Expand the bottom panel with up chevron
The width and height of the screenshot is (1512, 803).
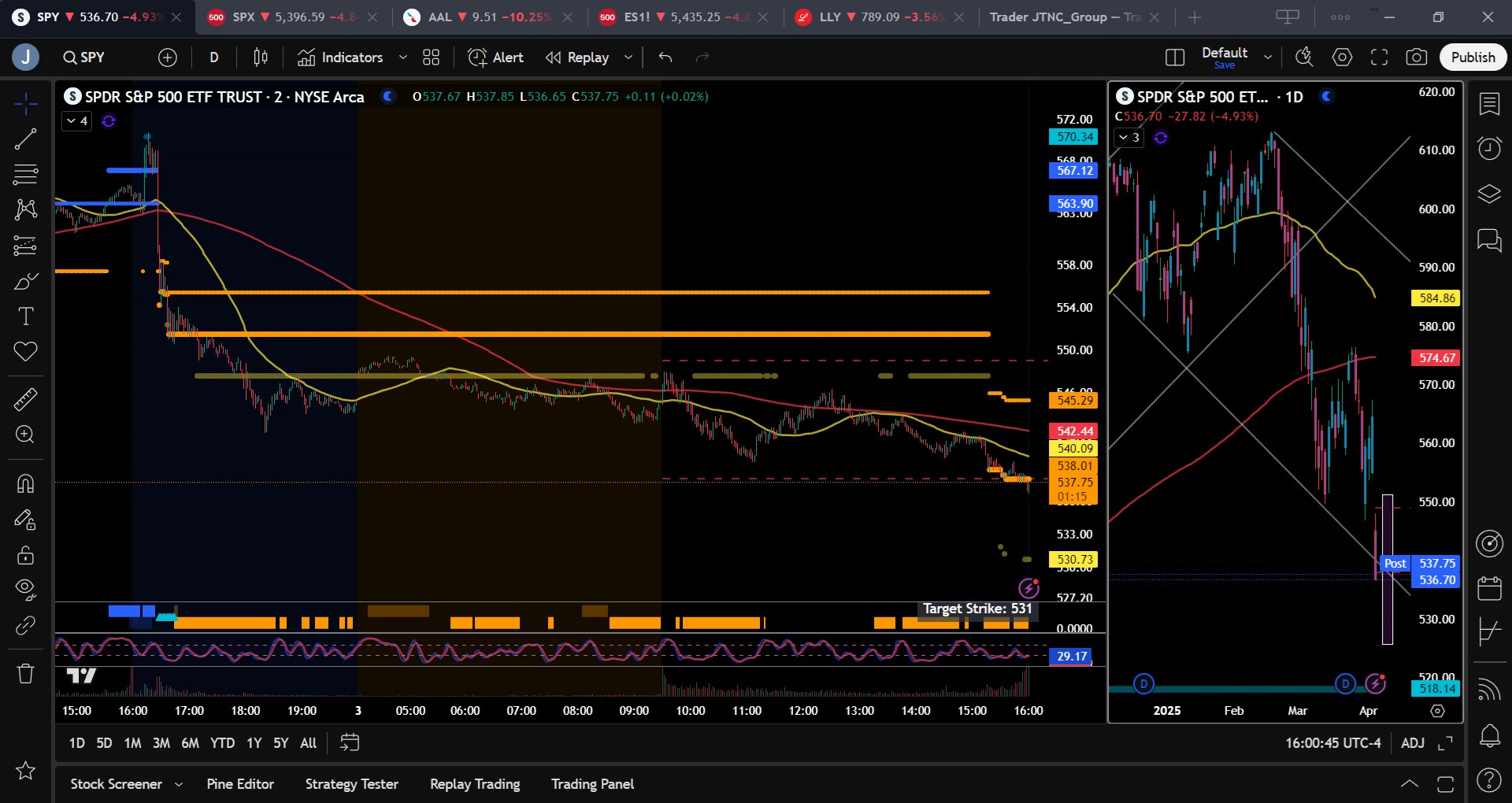(1410, 784)
